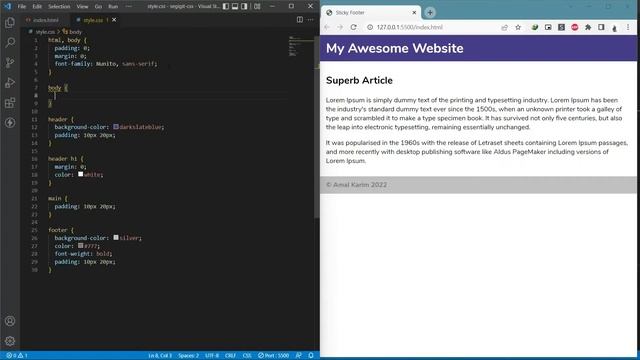Screen dimensions: 640x360
Task: Open the Chrome Extensions puzzle icon
Action: [x=588, y=27]
